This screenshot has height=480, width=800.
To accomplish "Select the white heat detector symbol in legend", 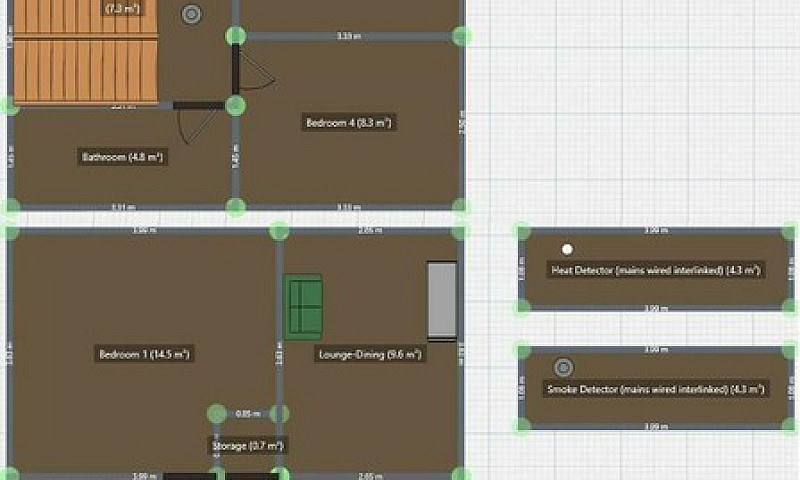I will click(x=567, y=249).
